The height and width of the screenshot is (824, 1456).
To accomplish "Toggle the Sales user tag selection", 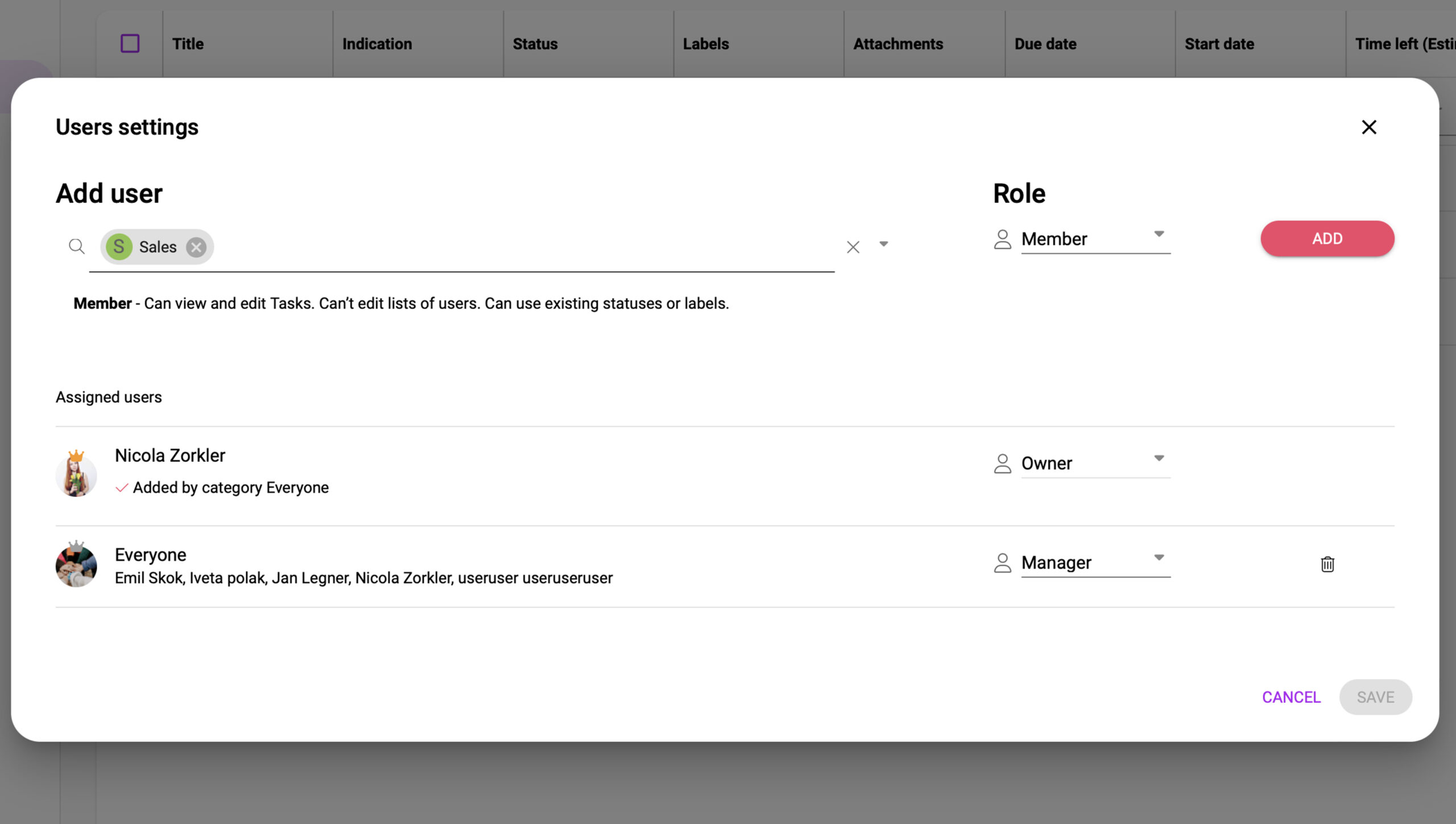I will coord(196,246).
